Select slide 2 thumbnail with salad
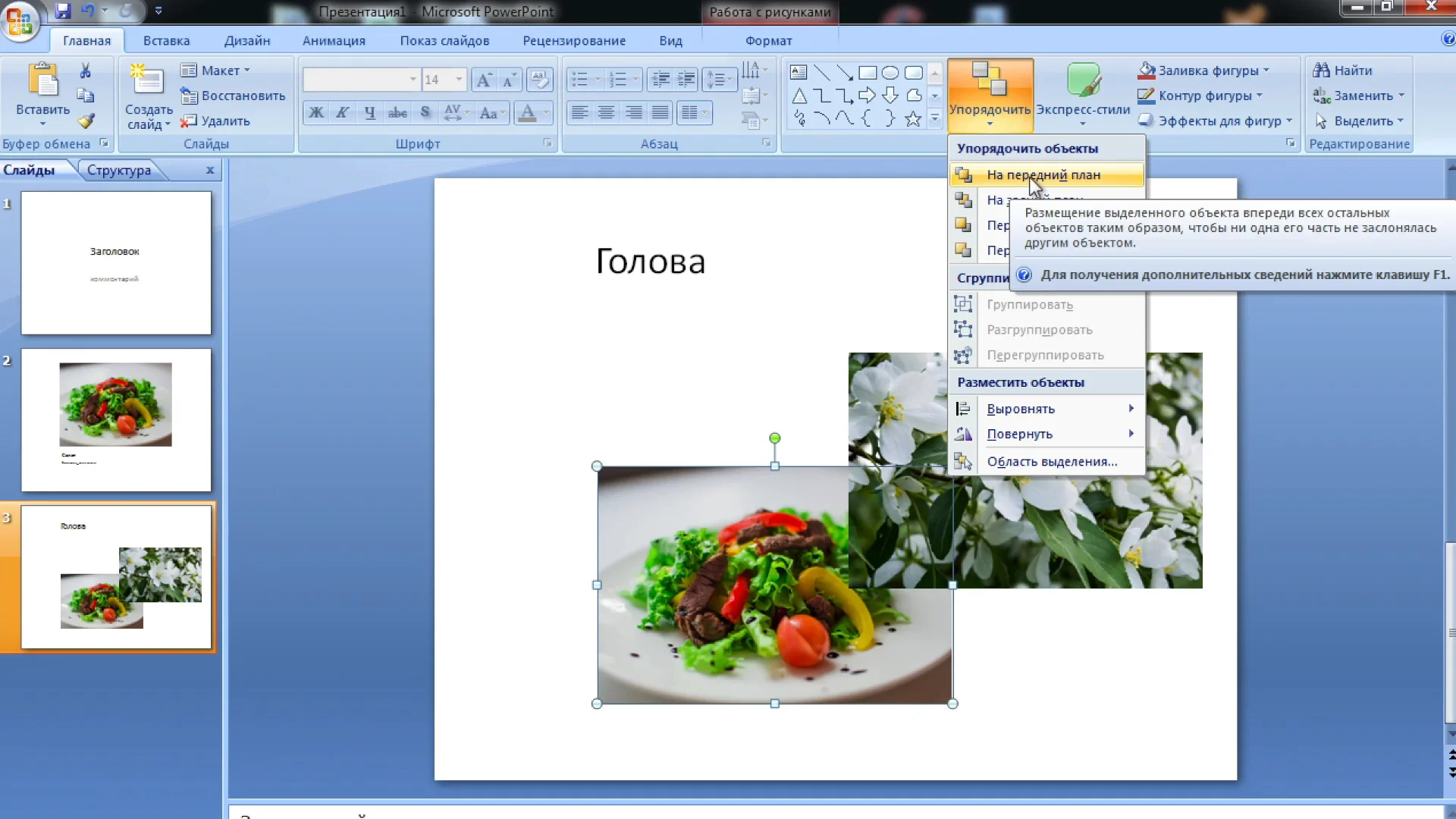This screenshot has height=819, width=1456. pos(116,419)
